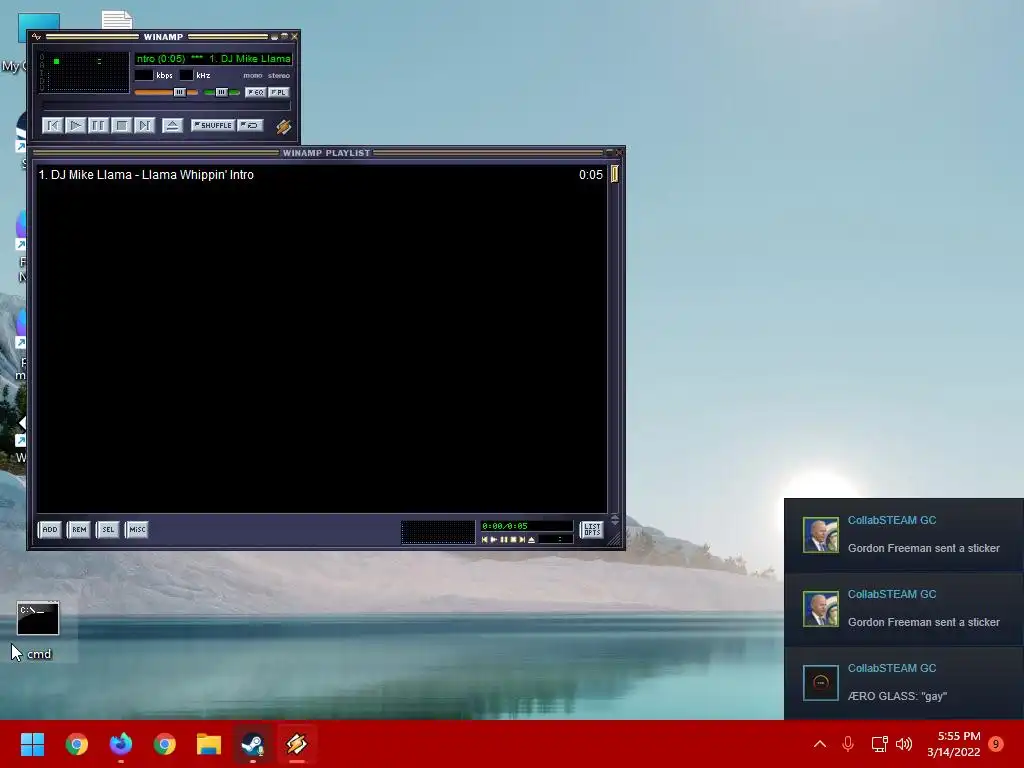Skip to next track in Winamp main window

[x=144, y=125]
